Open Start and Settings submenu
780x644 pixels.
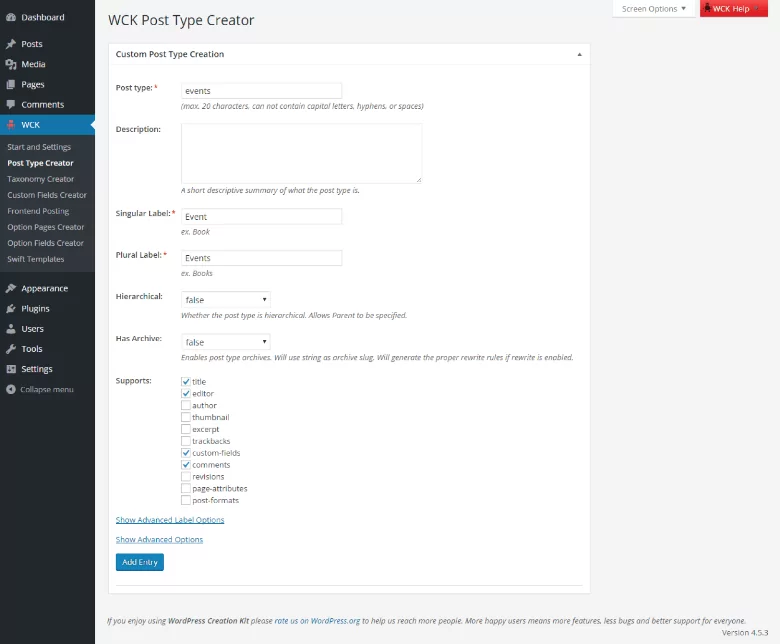[x=39, y=147]
